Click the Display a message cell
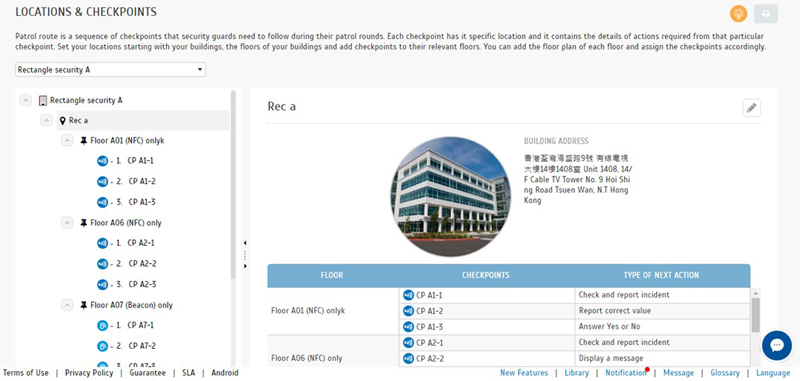The height and width of the screenshot is (381, 800). [662, 358]
